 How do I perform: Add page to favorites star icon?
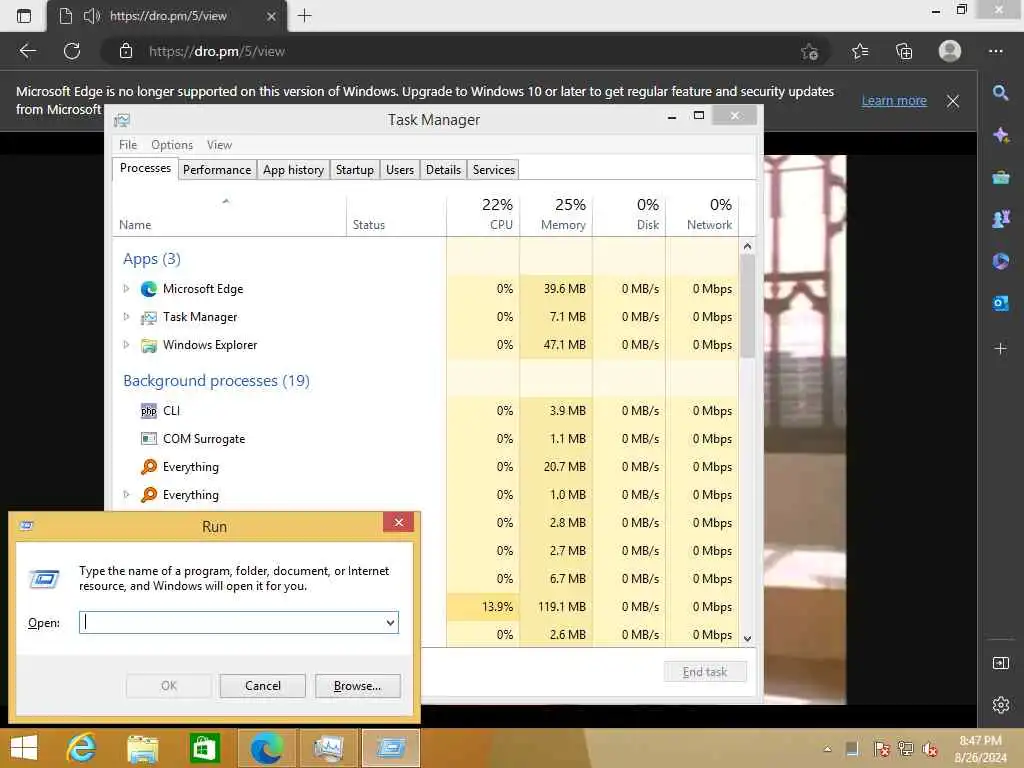810,51
